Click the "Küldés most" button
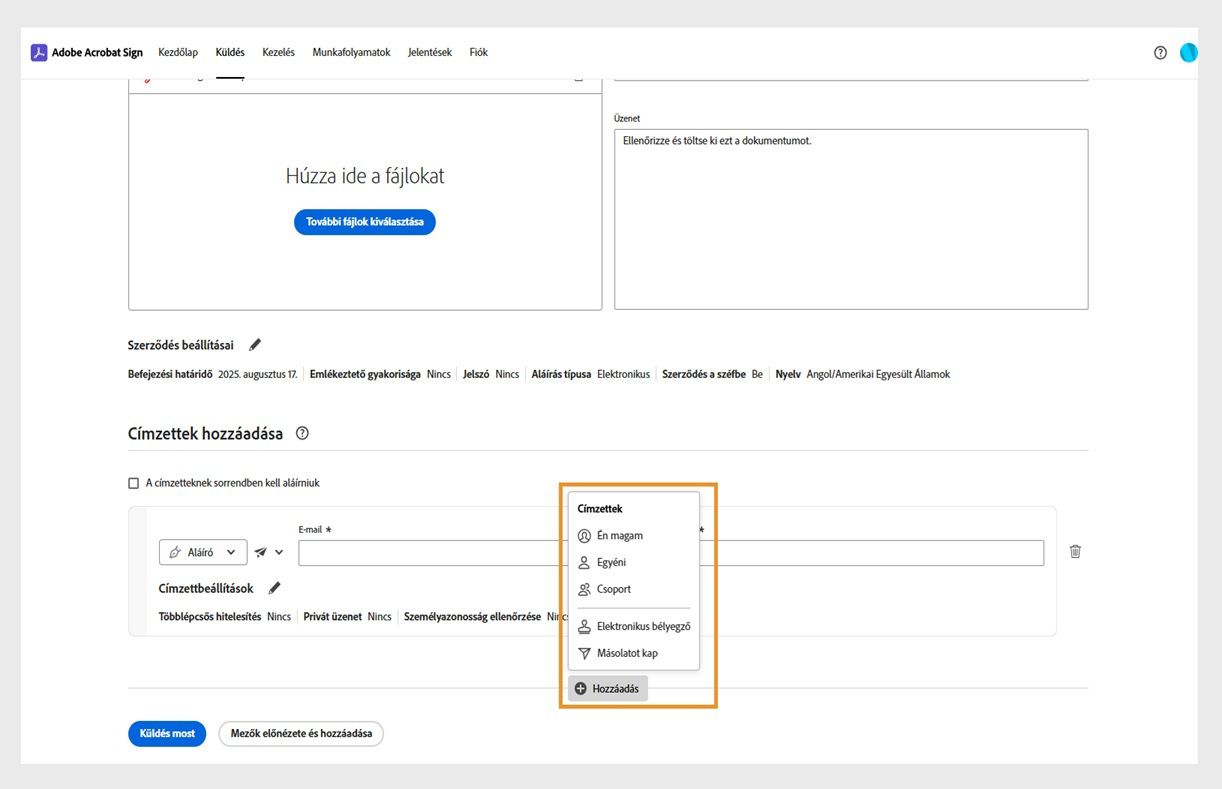The width and height of the screenshot is (1222, 789). click(166, 733)
